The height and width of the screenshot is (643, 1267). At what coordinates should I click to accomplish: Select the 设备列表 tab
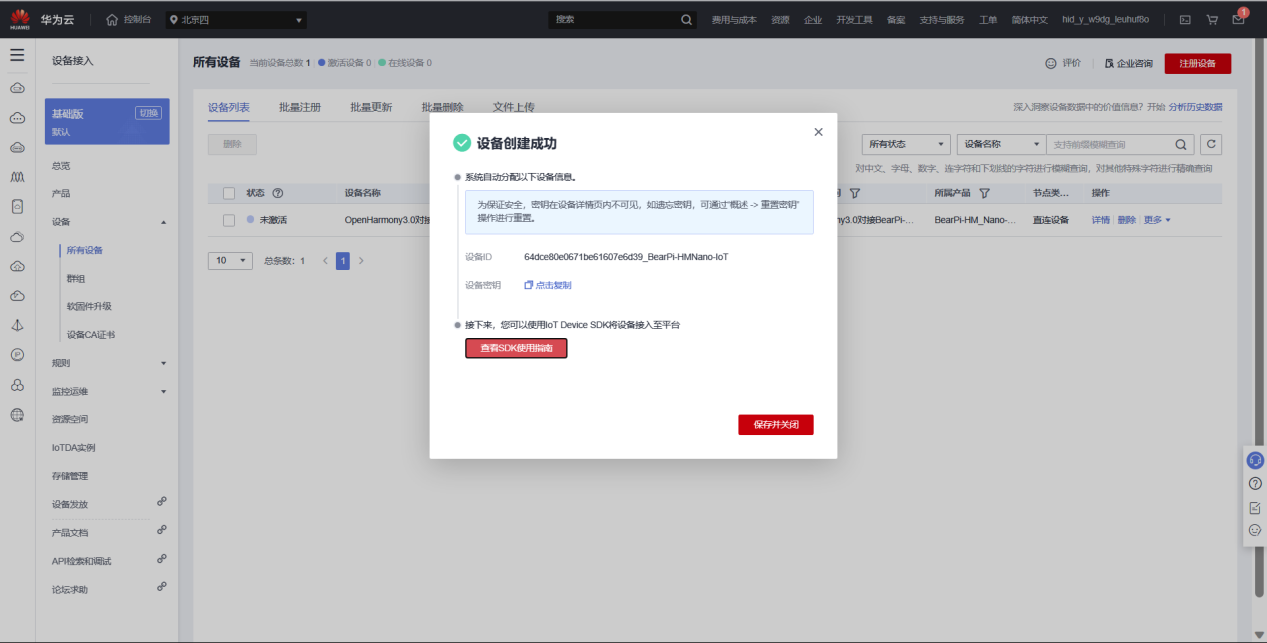(229, 107)
